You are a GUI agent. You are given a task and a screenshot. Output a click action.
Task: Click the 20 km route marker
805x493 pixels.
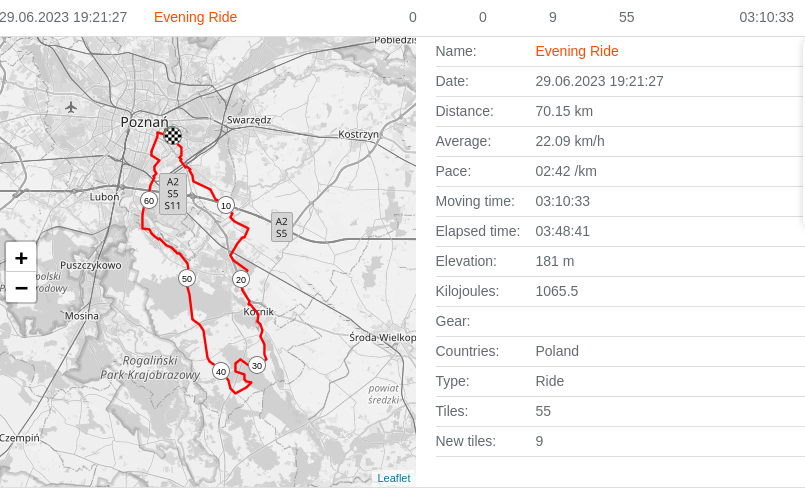[x=241, y=279]
